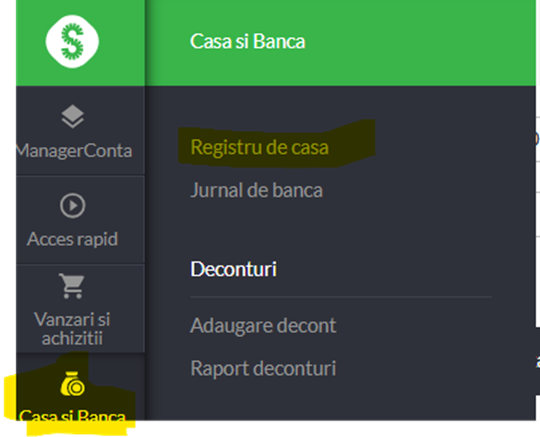This screenshot has width=540, height=437.
Task: Open Vanzari si achizitii text label
Action: click(x=72, y=329)
